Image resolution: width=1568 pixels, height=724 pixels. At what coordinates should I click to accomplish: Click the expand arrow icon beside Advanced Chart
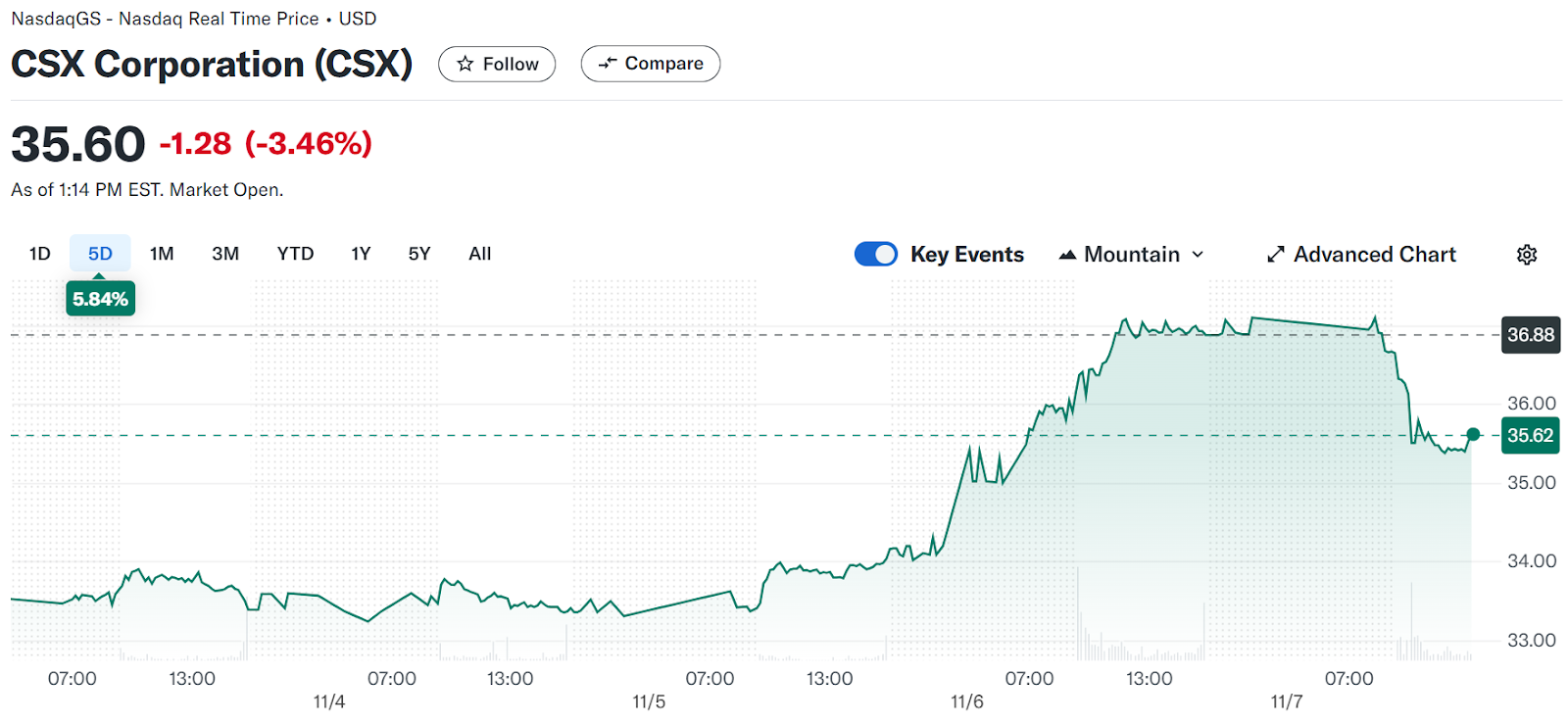(1275, 255)
